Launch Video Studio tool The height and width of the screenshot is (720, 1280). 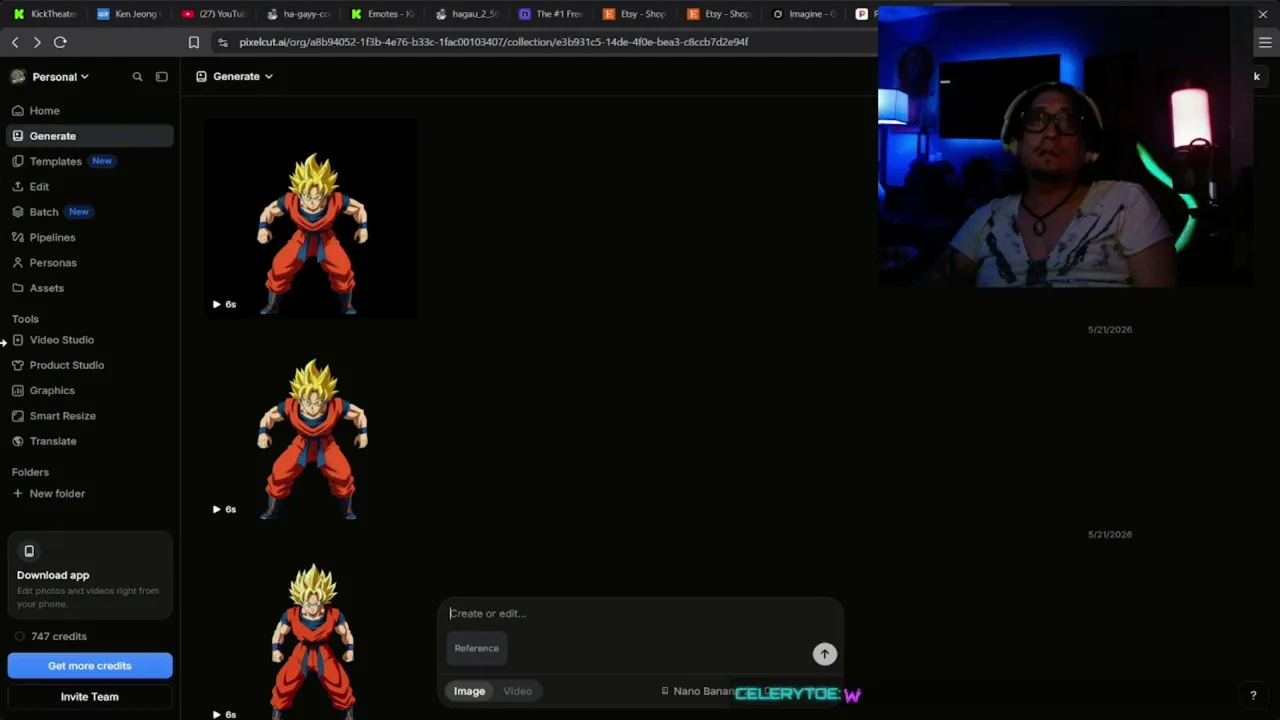pos(89,340)
